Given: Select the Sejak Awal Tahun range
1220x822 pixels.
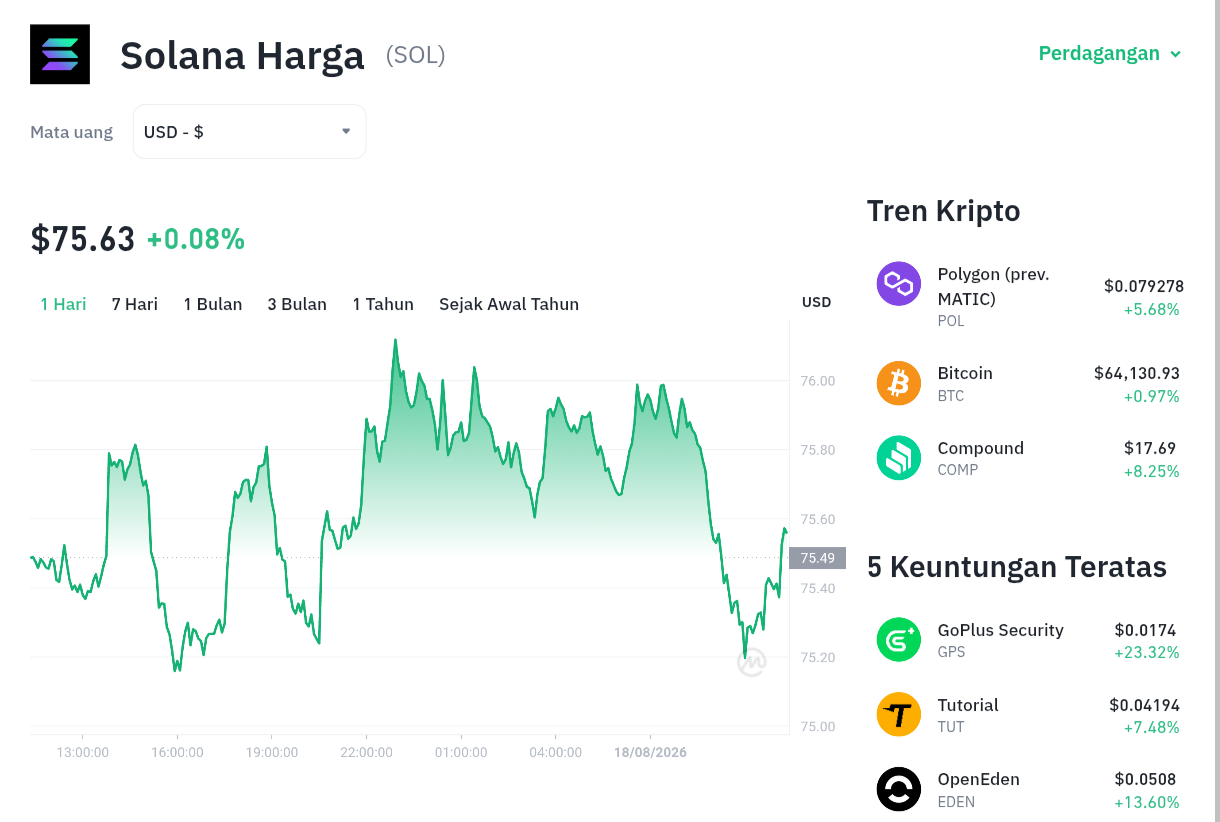Looking at the screenshot, I should [x=509, y=304].
